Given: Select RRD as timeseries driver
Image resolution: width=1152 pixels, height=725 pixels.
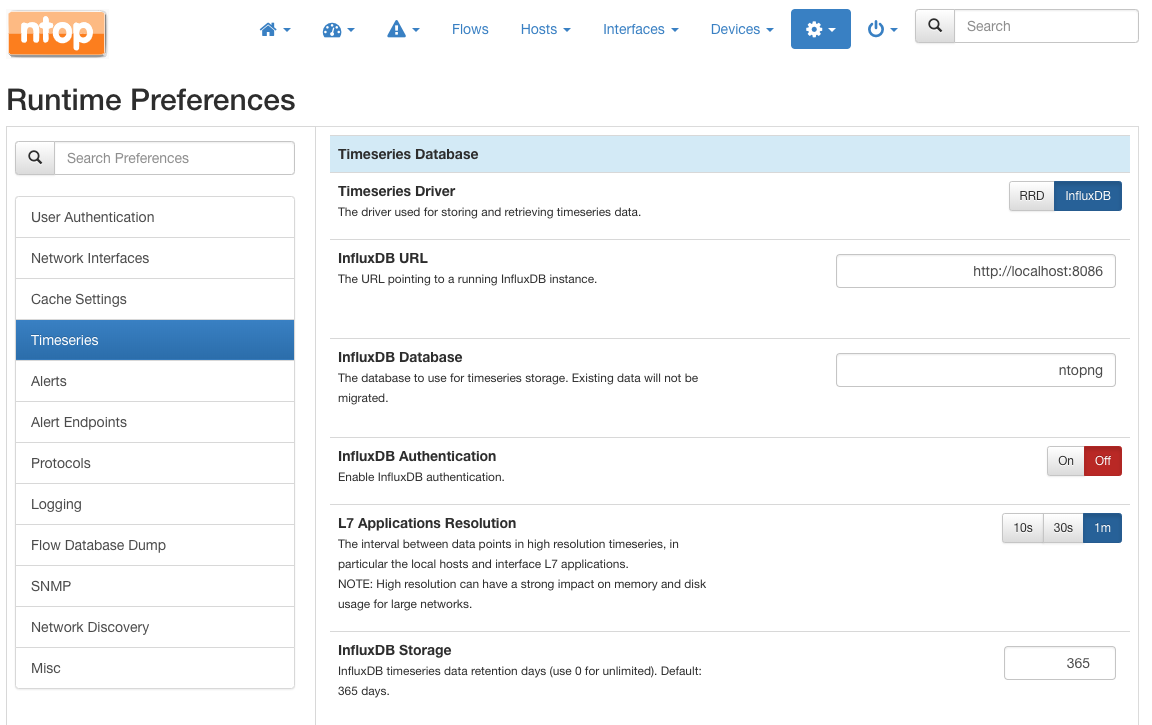Looking at the screenshot, I should [1032, 196].
